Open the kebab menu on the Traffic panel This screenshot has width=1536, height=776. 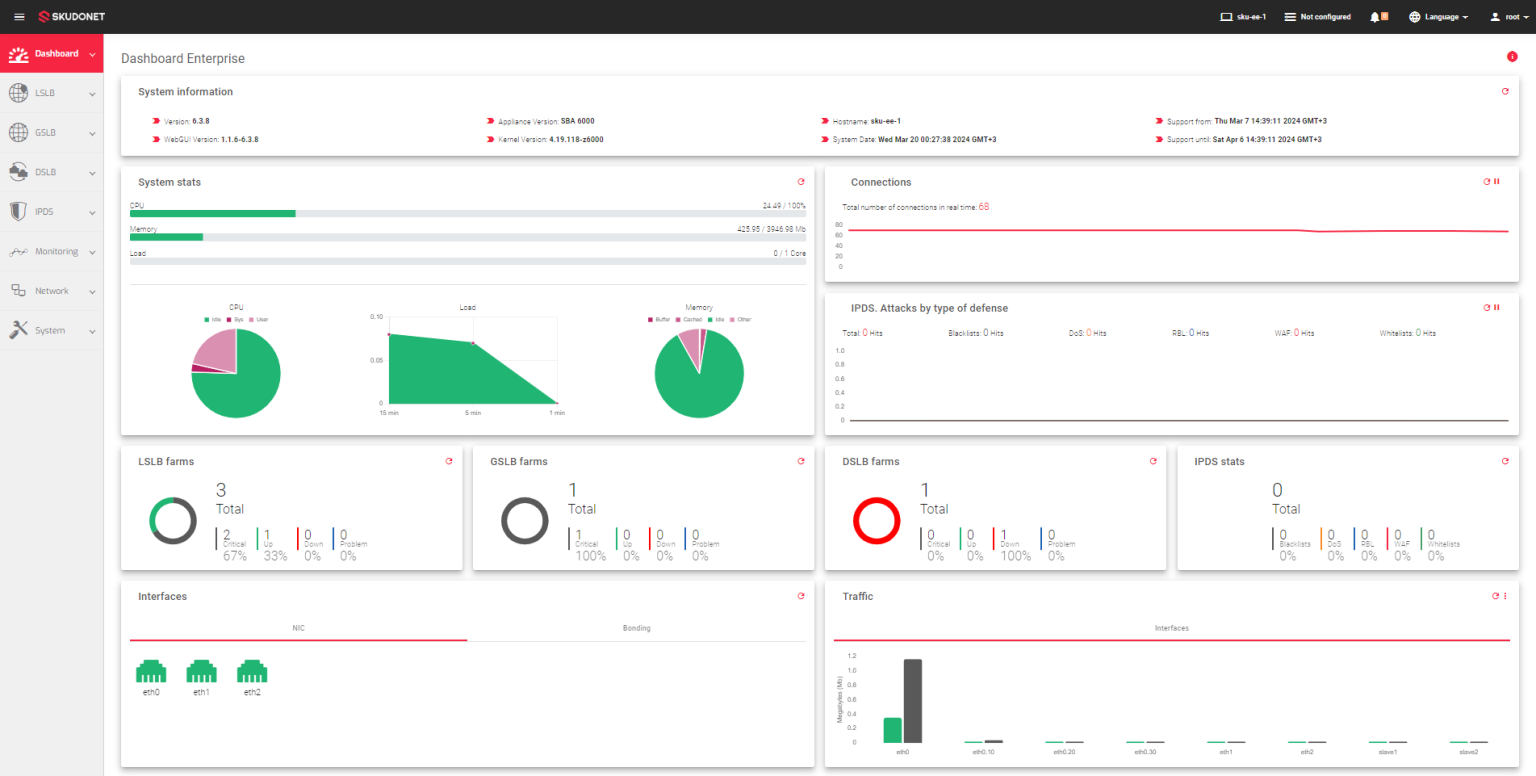pyautogui.click(x=1508, y=596)
